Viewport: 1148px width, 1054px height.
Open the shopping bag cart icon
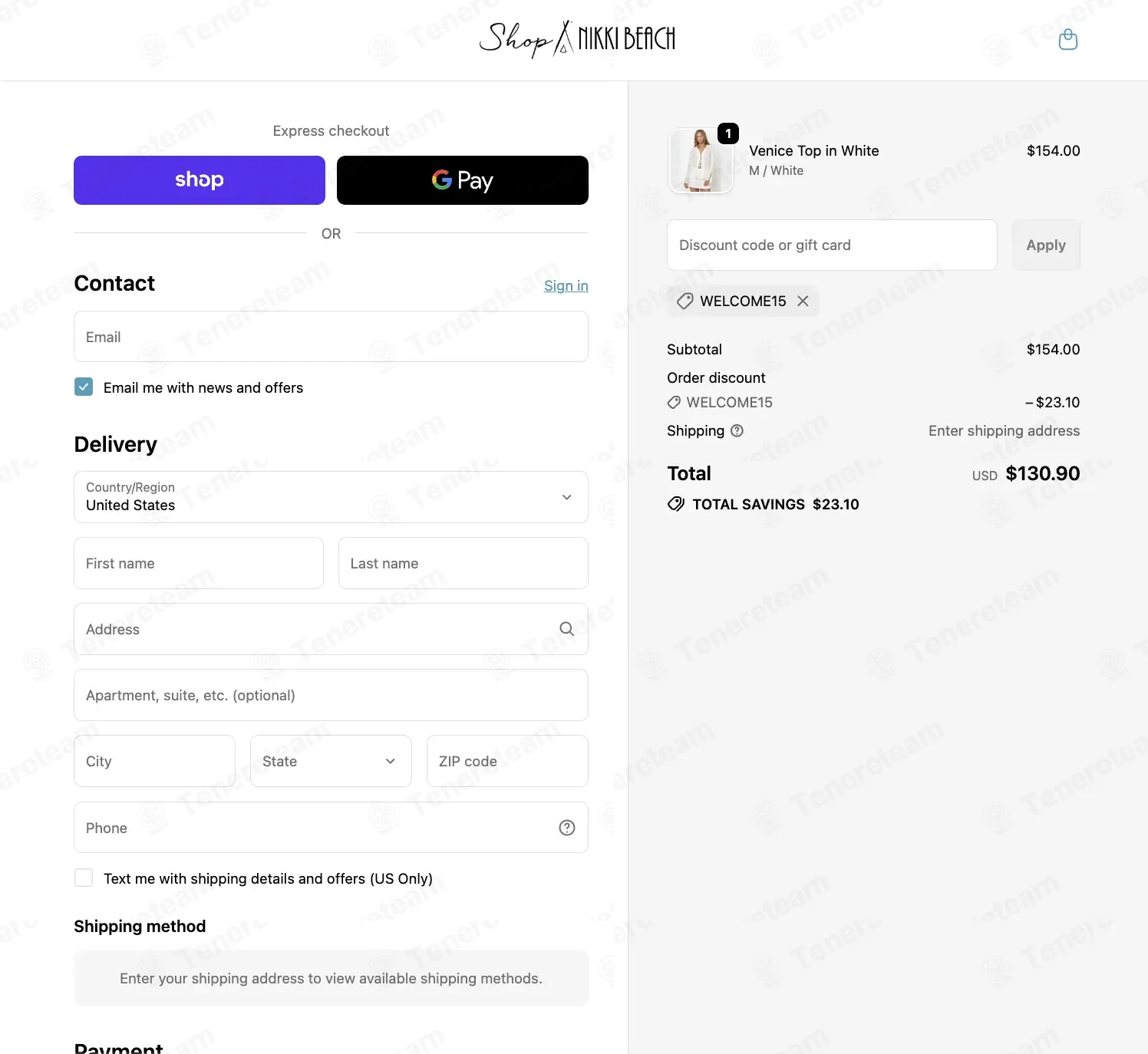1067,39
